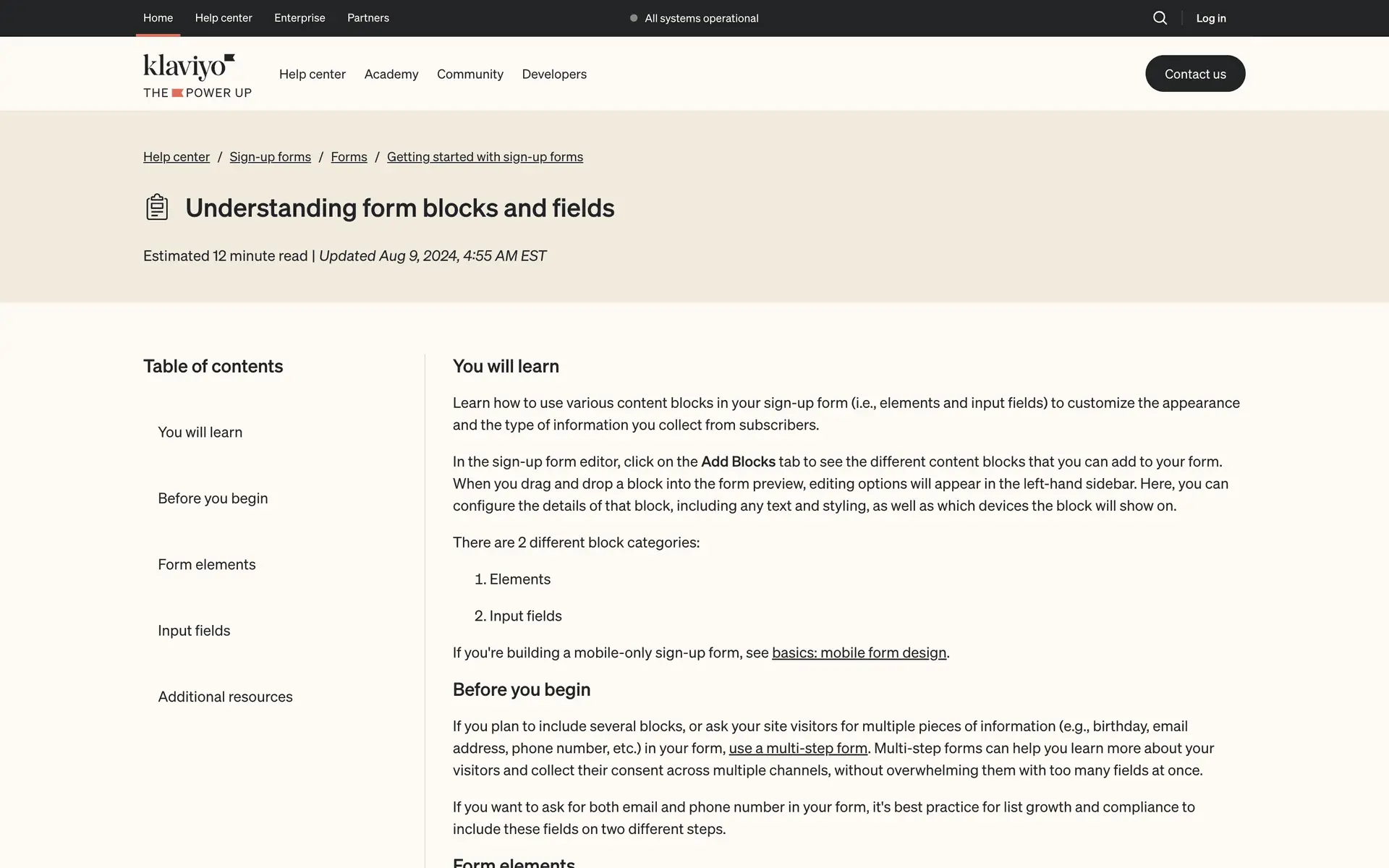Screen dimensions: 1389x868
Task: Click the clipboard article icon
Action: 157,208
